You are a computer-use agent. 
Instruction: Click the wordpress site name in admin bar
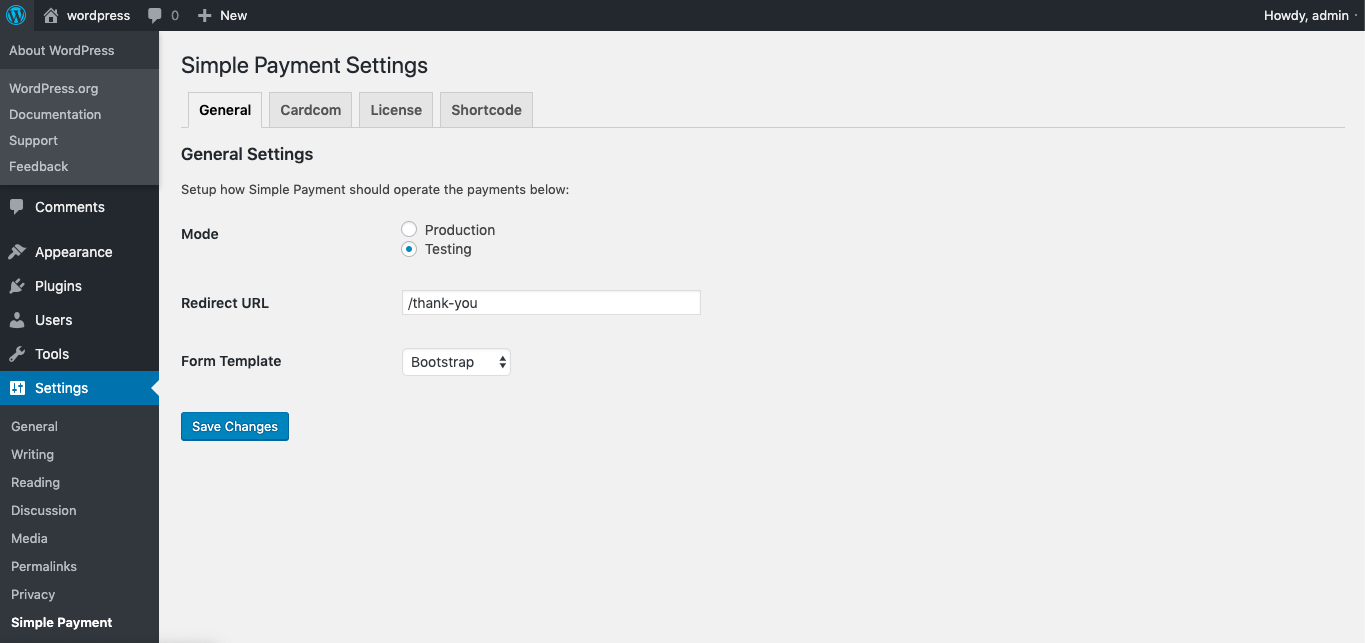99,15
